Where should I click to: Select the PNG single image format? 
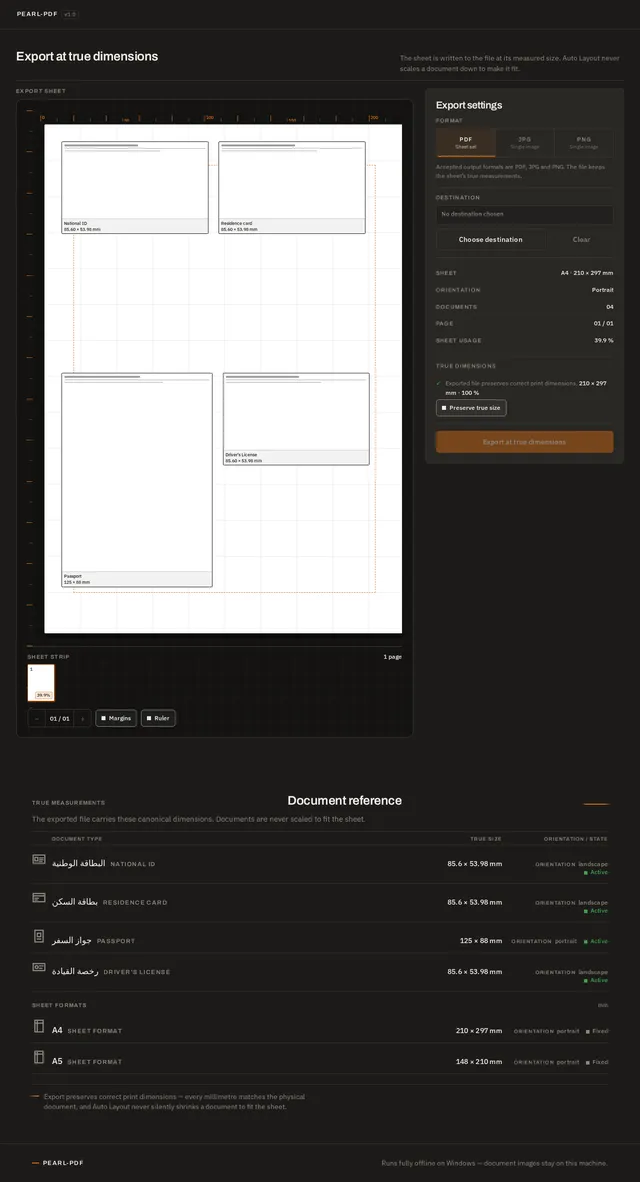click(583, 142)
